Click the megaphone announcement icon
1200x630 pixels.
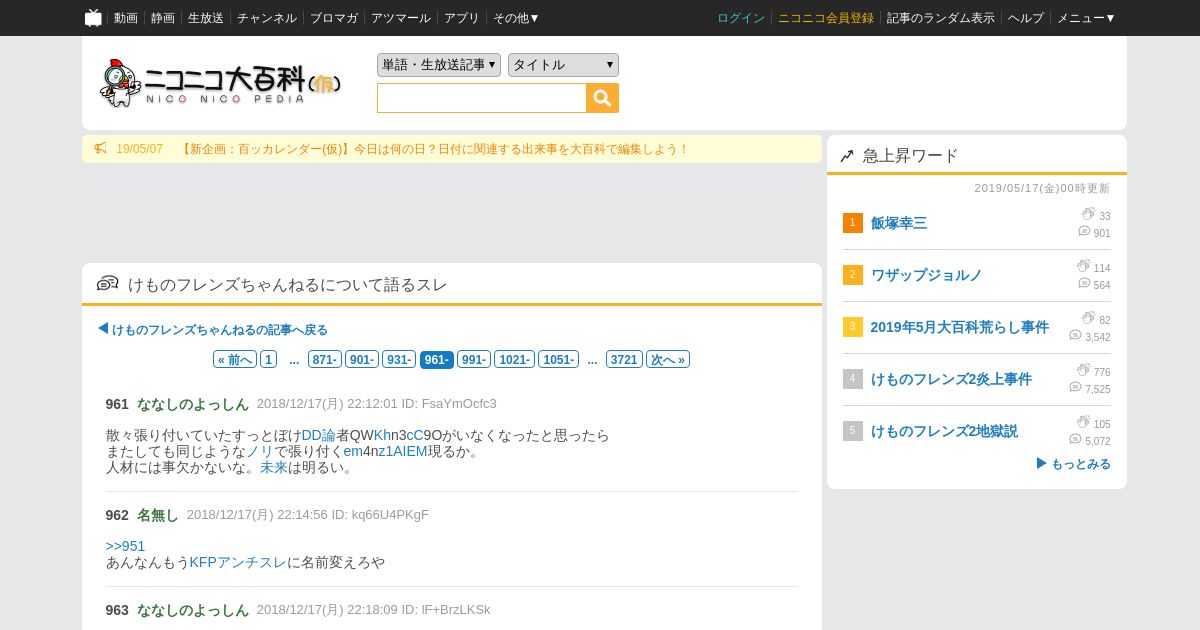[100, 149]
